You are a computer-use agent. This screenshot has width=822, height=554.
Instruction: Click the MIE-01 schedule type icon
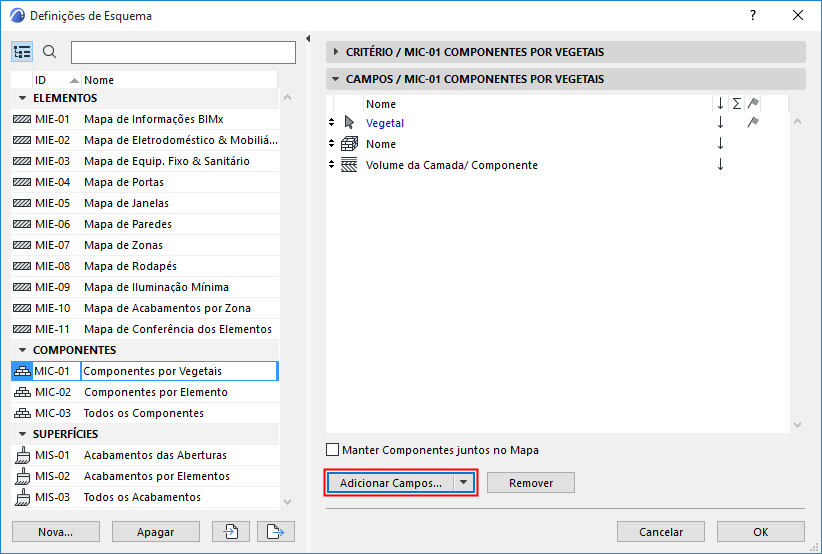point(22,120)
